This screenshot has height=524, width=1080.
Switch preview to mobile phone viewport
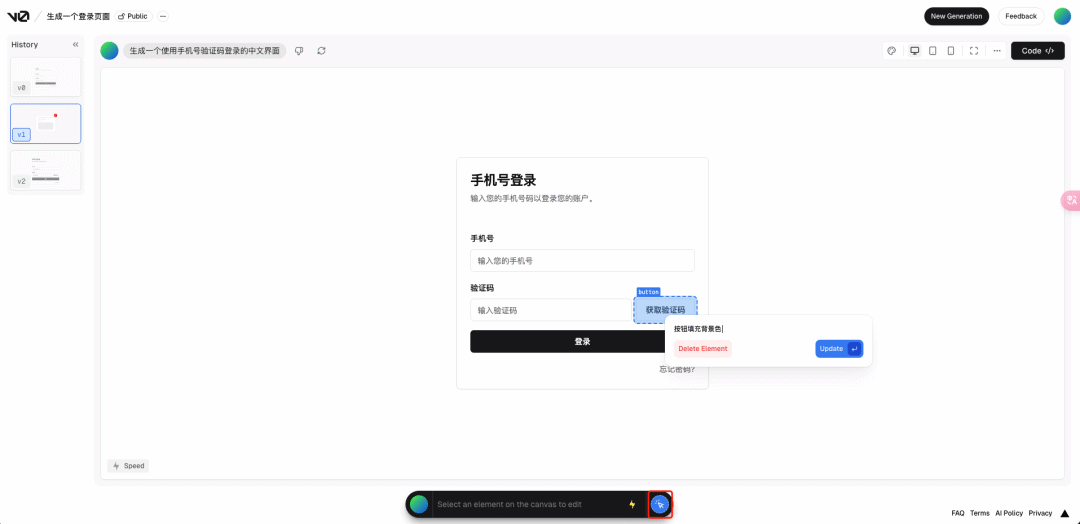point(950,51)
